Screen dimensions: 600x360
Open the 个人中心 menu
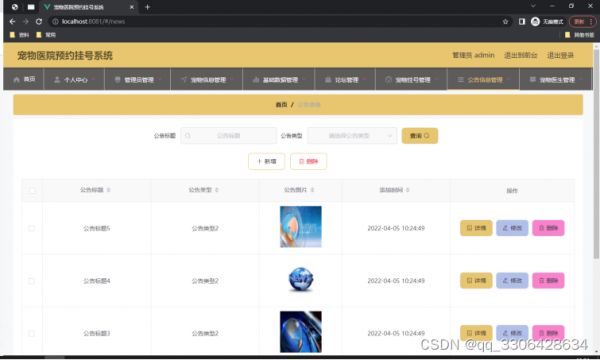(74, 80)
